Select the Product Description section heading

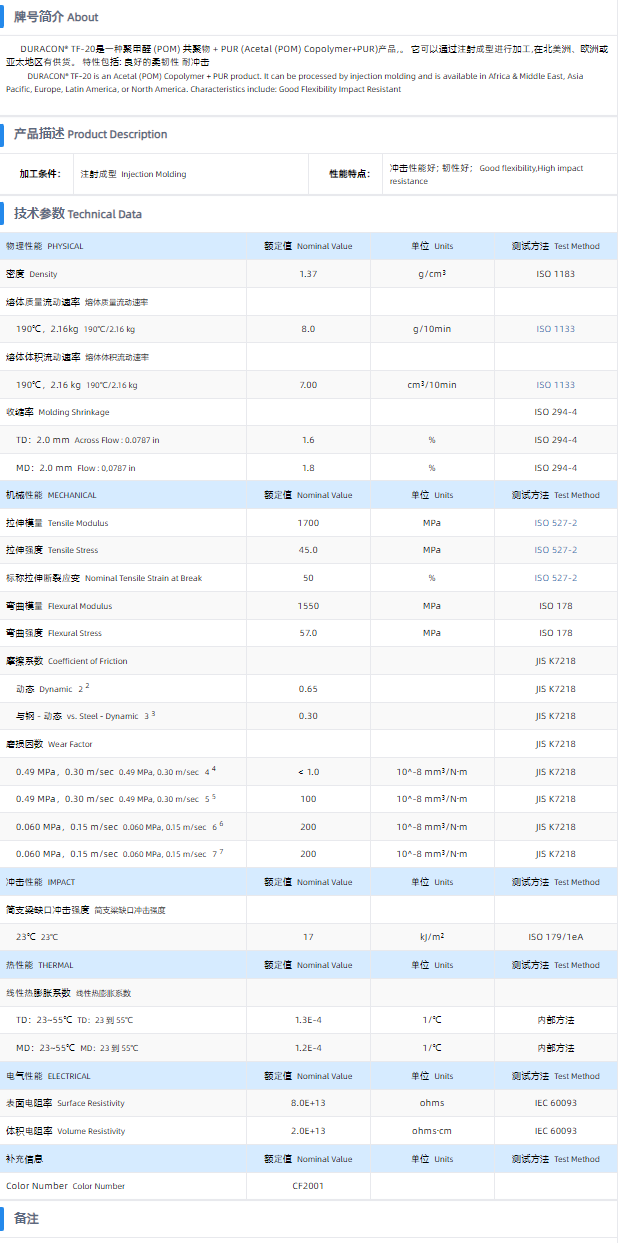(x=90, y=134)
